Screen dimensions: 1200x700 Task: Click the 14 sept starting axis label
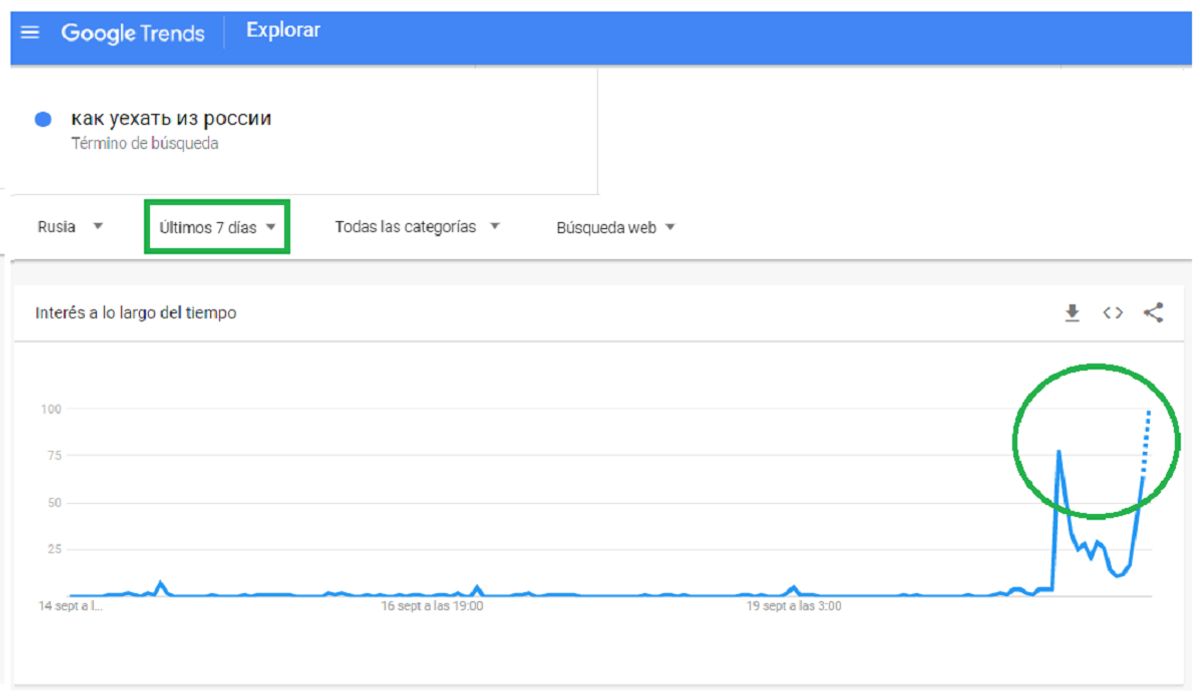(x=70, y=605)
